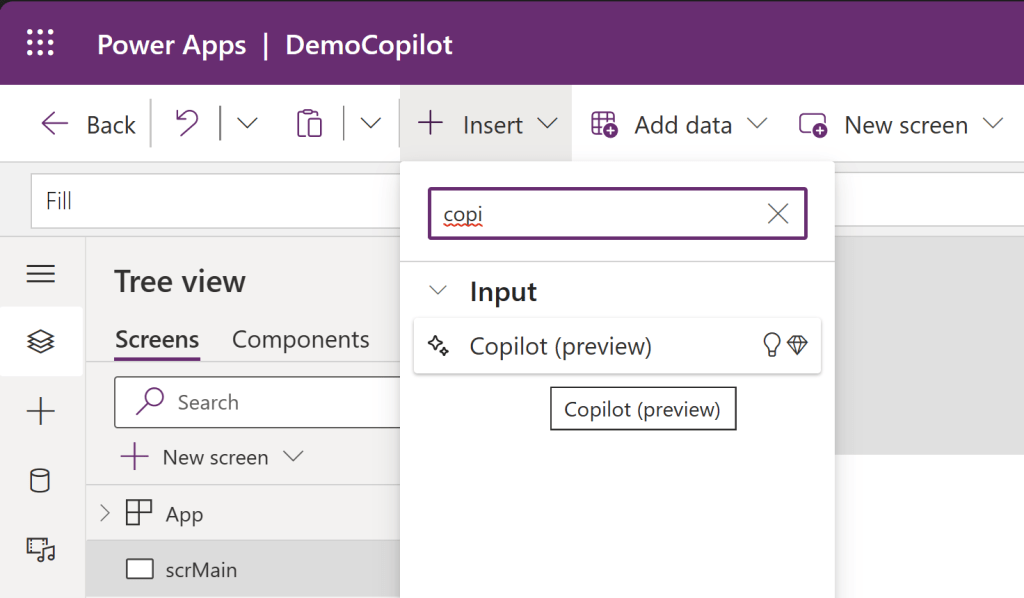Select the Screens tab
Screen dimensions: 1024x598
(157, 340)
